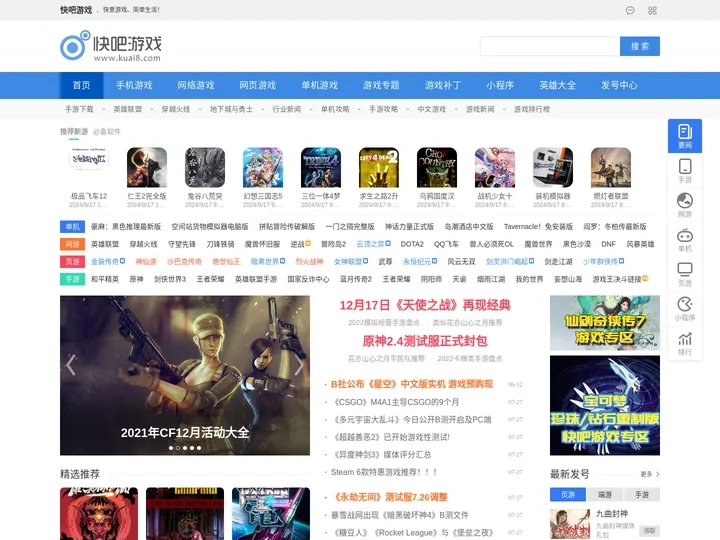Open news 《永劫无间》测试服7.26调整
Viewport: 720px width, 540px height.
(x=389, y=497)
